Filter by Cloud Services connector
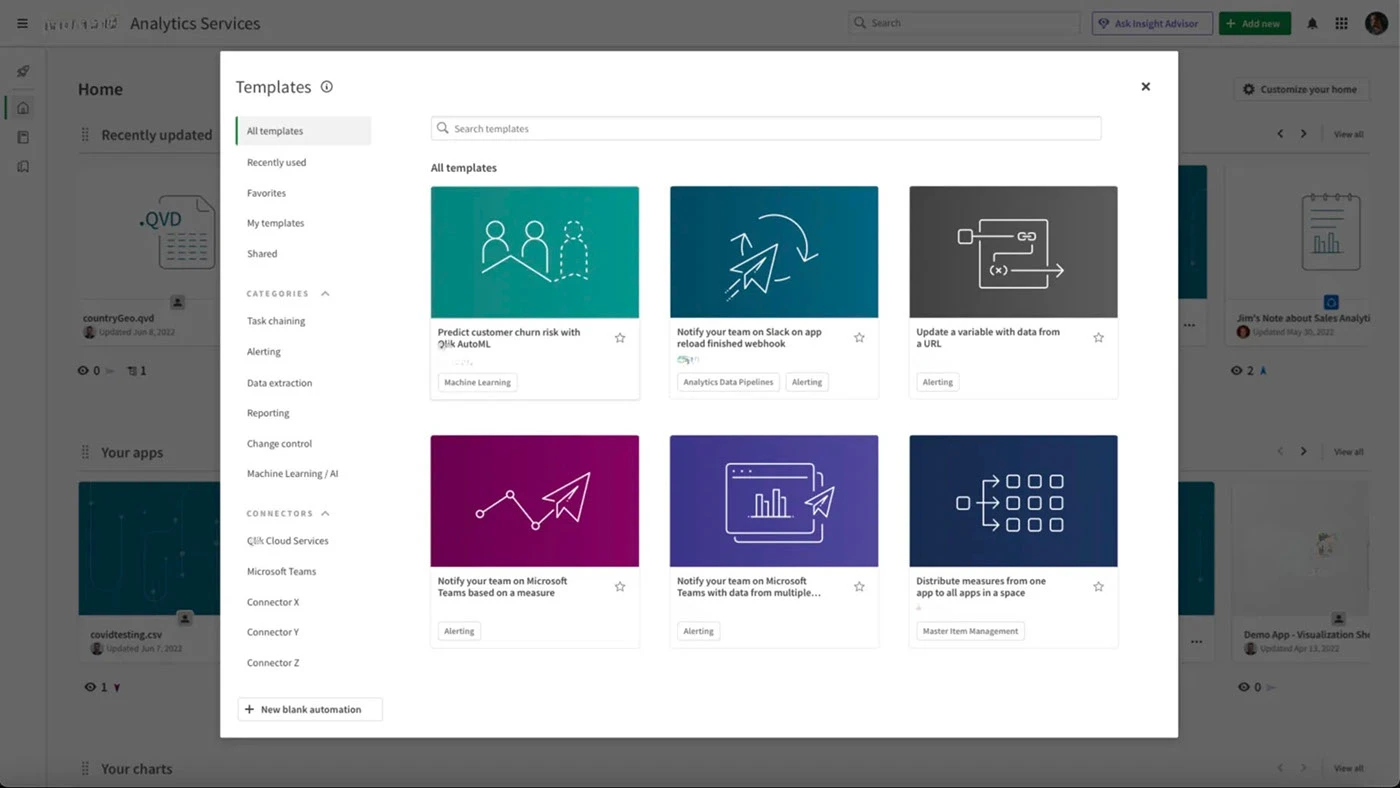1400x788 pixels. [288, 541]
